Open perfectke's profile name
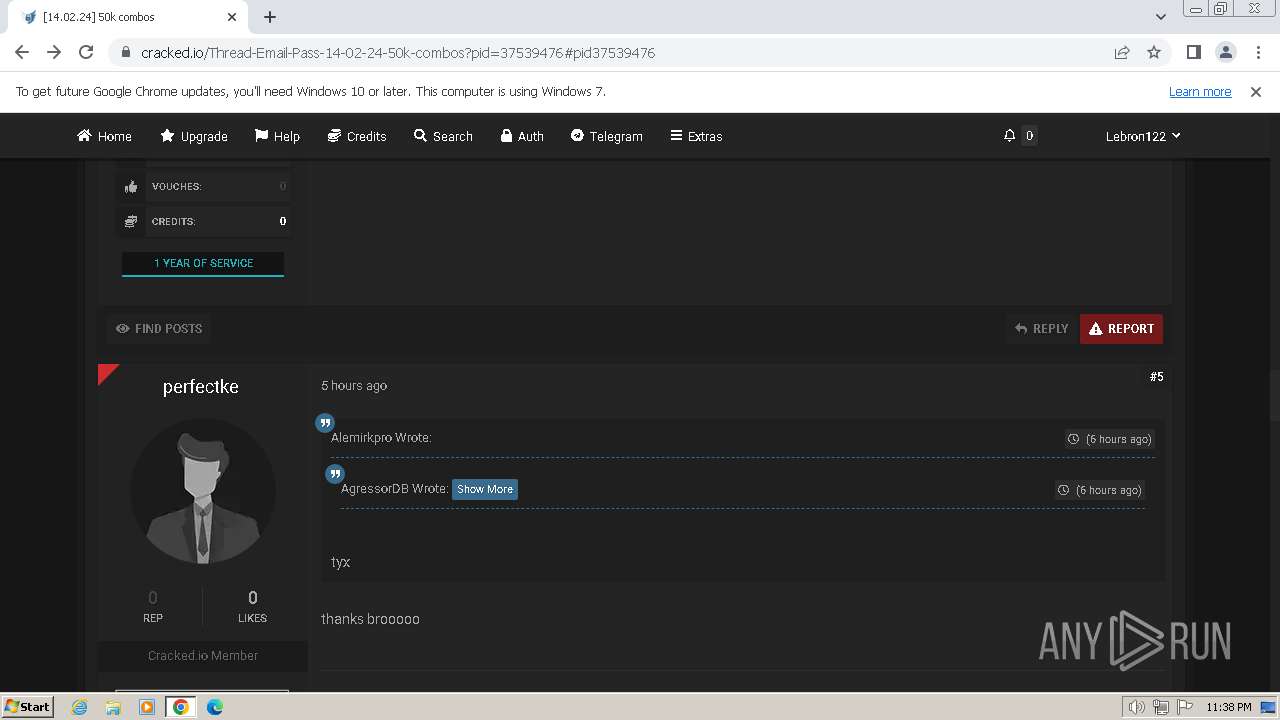The height and width of the screenshot is (720, 1280). pyautogui.click(x=201, y=387)
